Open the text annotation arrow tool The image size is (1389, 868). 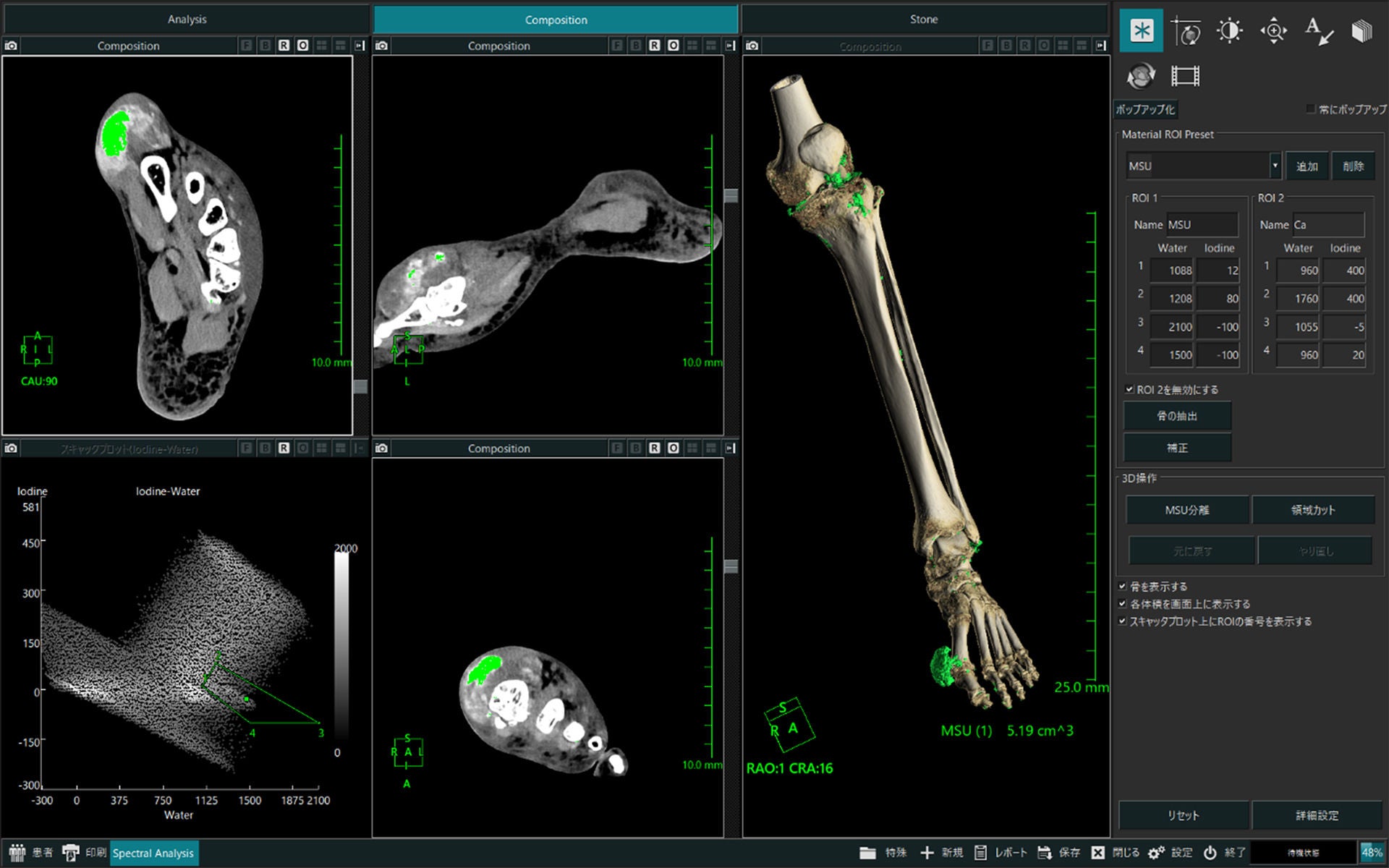click(1318, 30)
